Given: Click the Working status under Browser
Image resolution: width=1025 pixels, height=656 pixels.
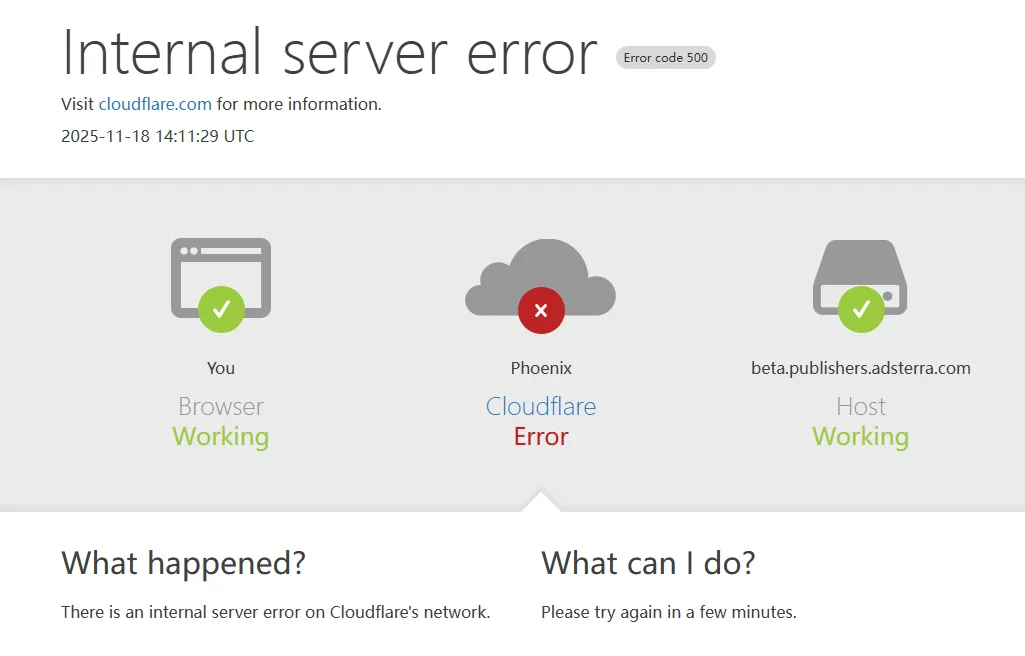Looking at the screenshot, I should point(220,437).
